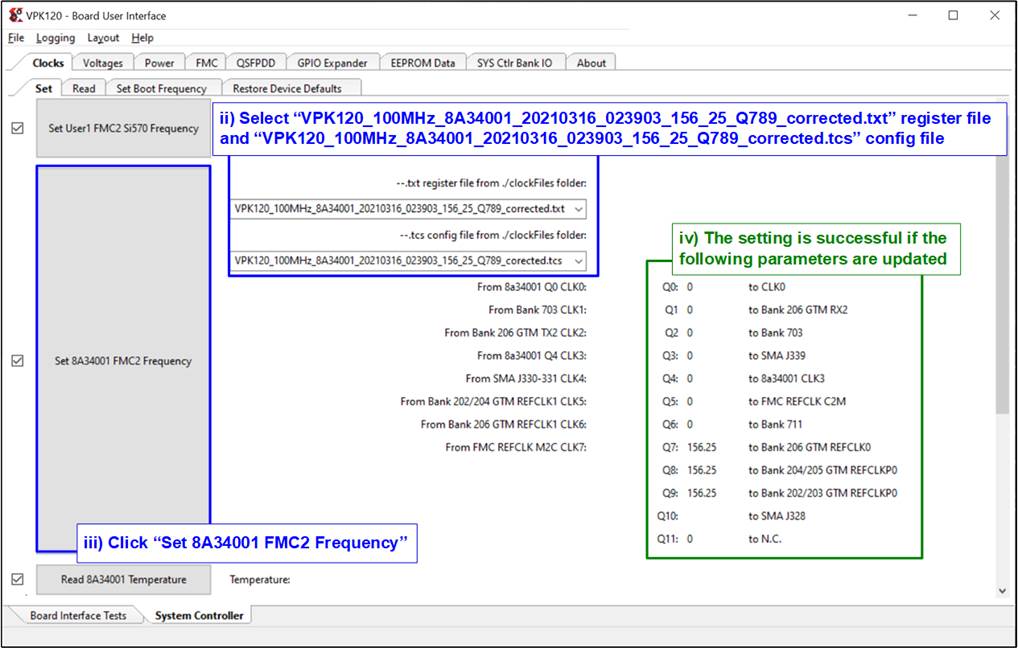Click the 'From 8a34001 Q4 CLK3:' label
Screen dimensions: 1018x648
[x=532, y=355]
